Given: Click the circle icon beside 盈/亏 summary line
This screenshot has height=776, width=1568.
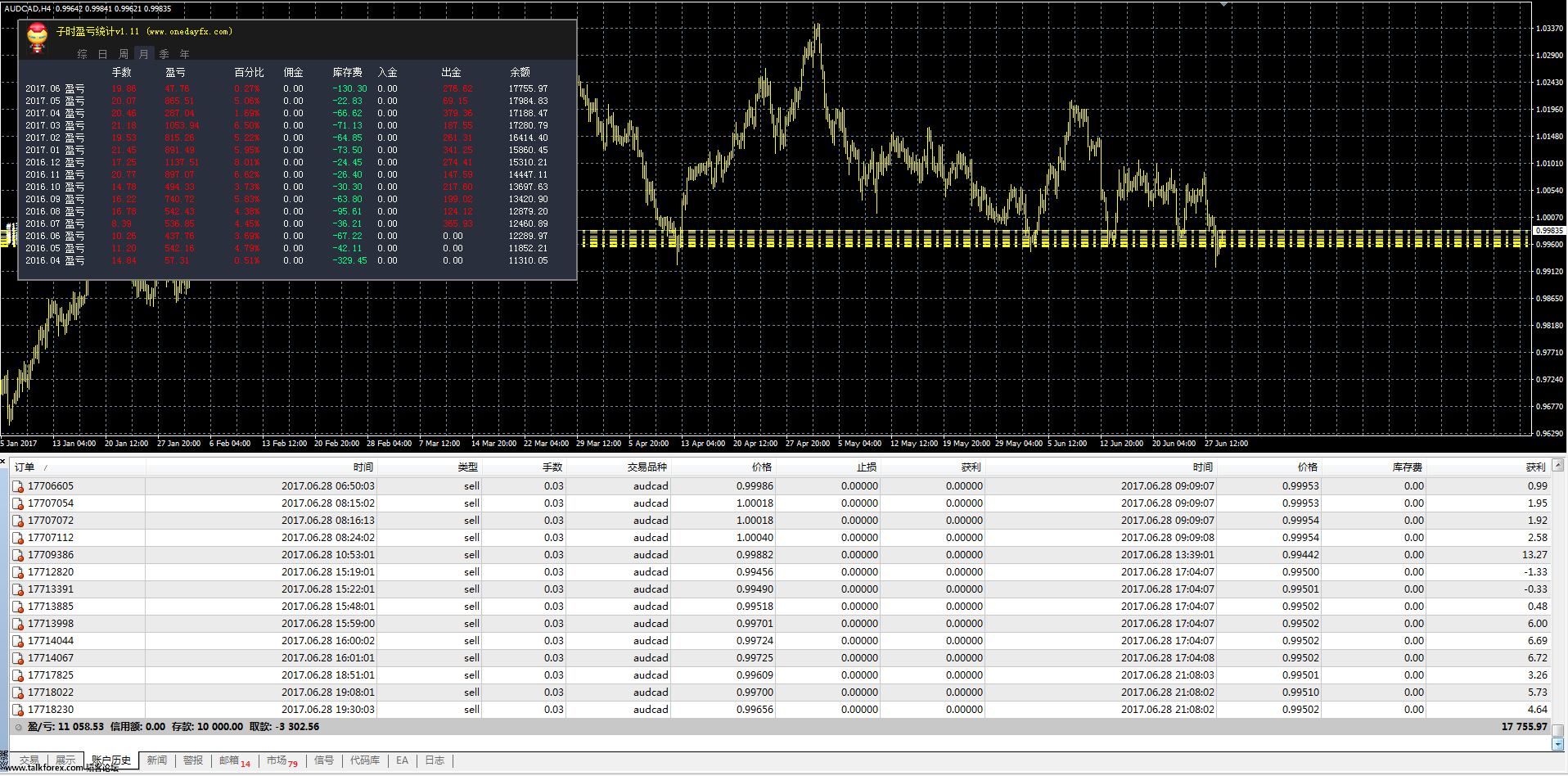Looking at the screenshot, I should click(x=18, y=727).
